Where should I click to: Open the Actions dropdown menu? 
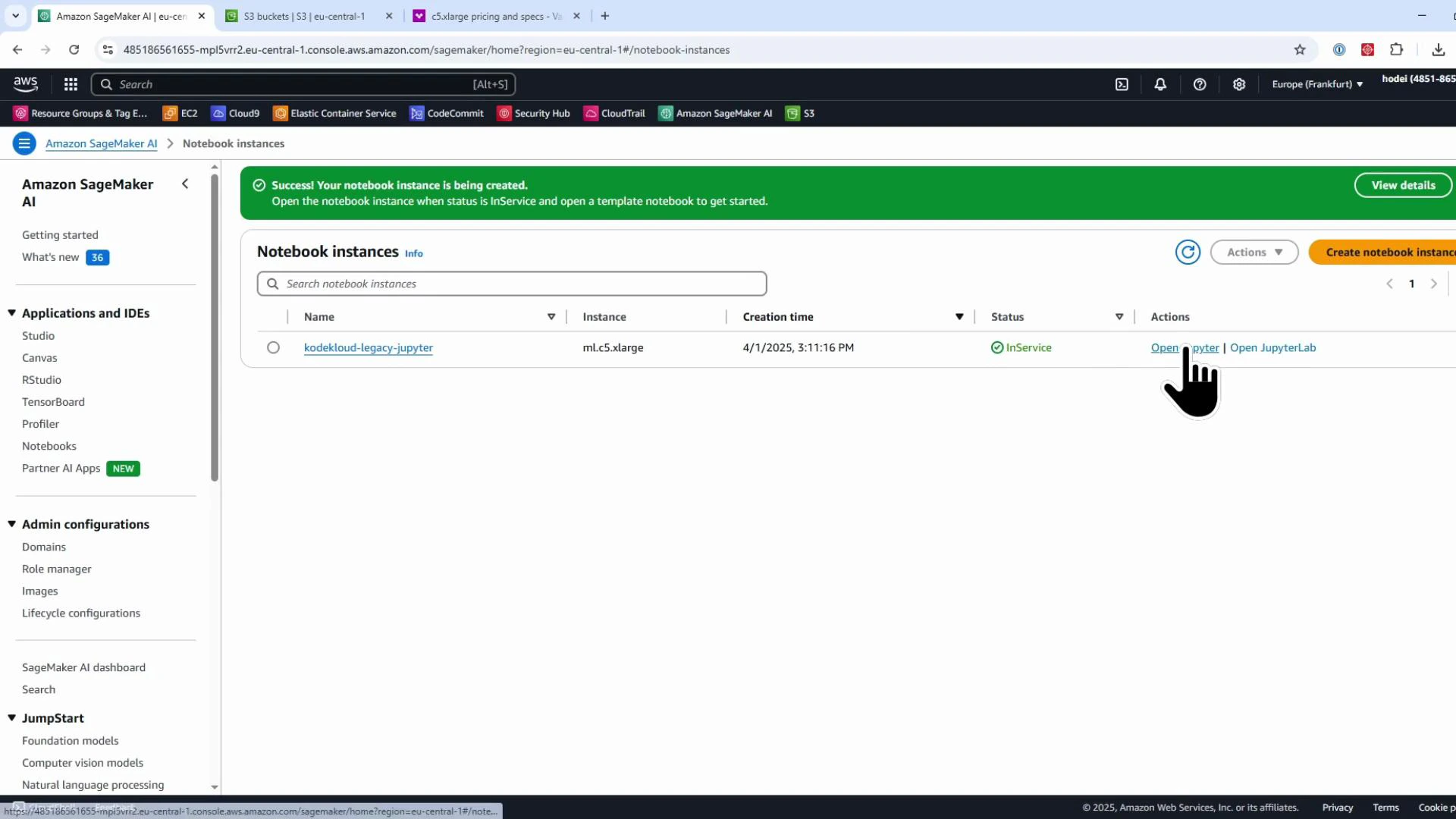[1254, 252]
